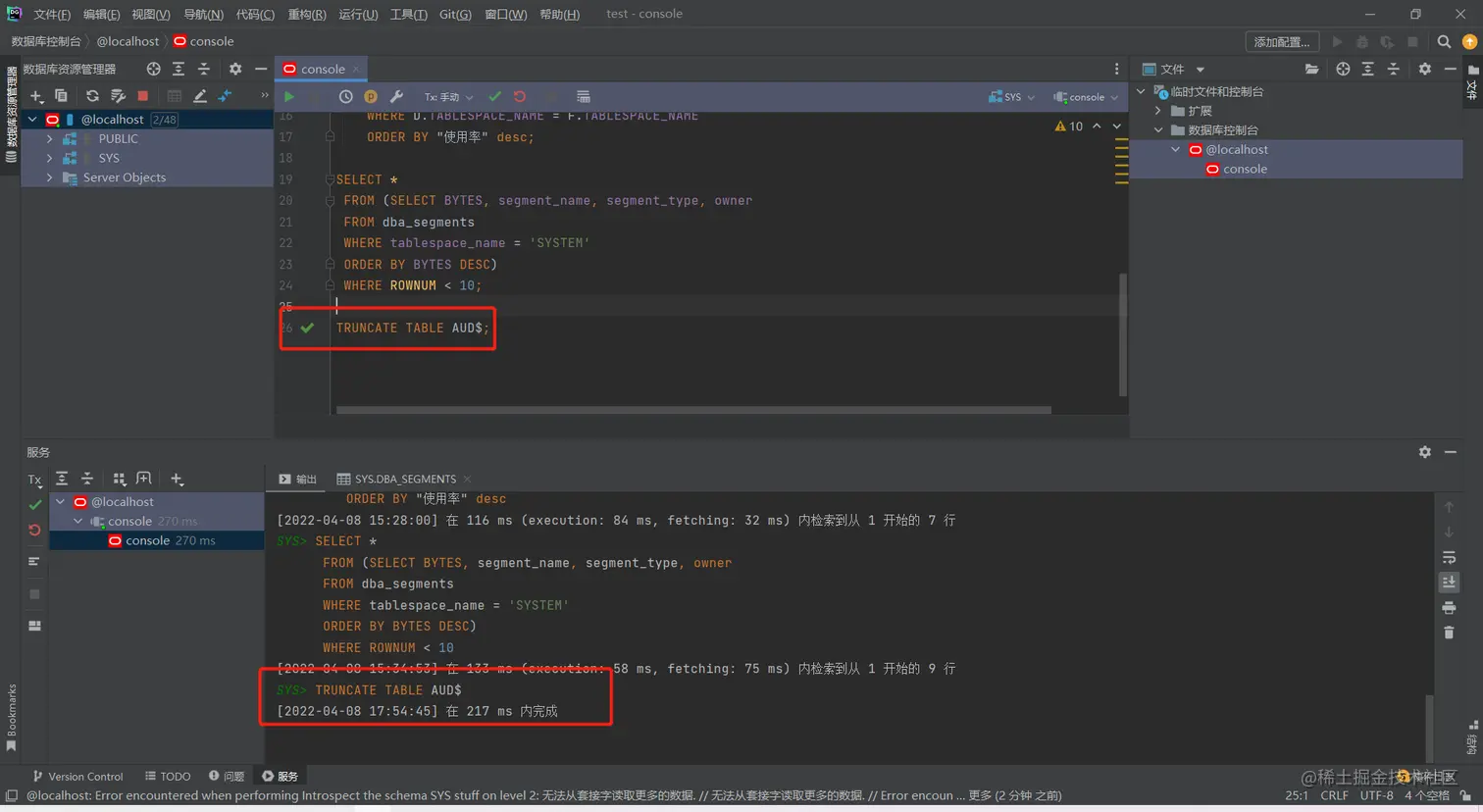The height and width of the screenshot is (812, 1483).
Task: Expand the 扩展 folder in Files panel
Action: click(x=1158, y=111)
